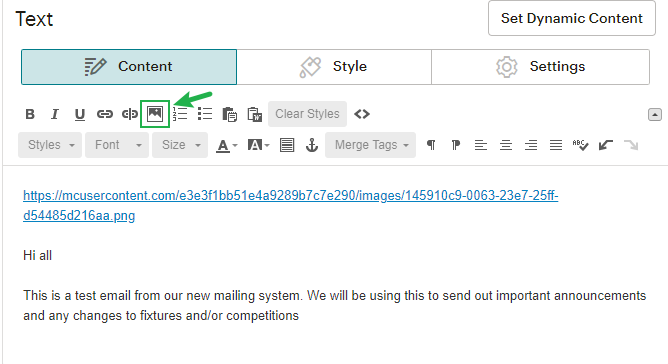Open the Insert Image tool
The height and width of the screenshot is (364, 668).
[x=155, y=114]
